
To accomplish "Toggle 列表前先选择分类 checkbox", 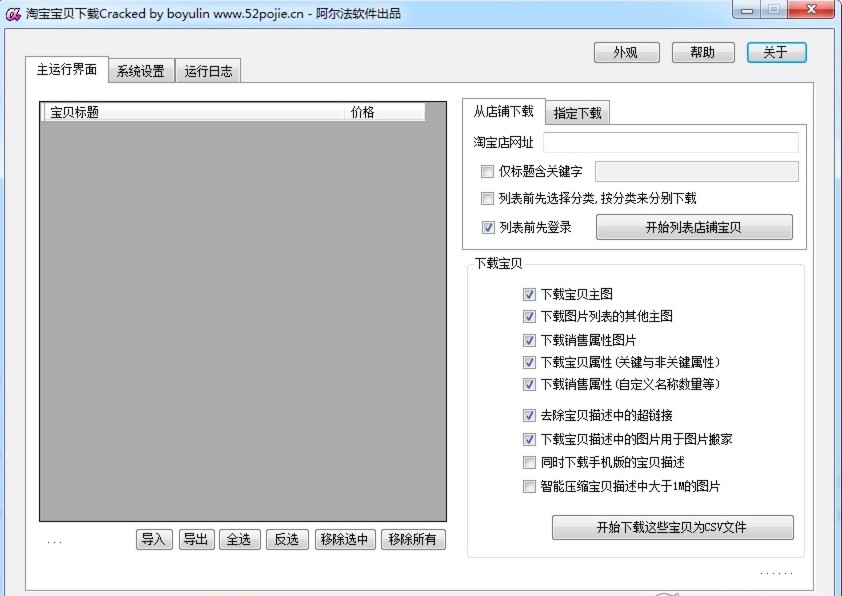I will pos(488,199).
